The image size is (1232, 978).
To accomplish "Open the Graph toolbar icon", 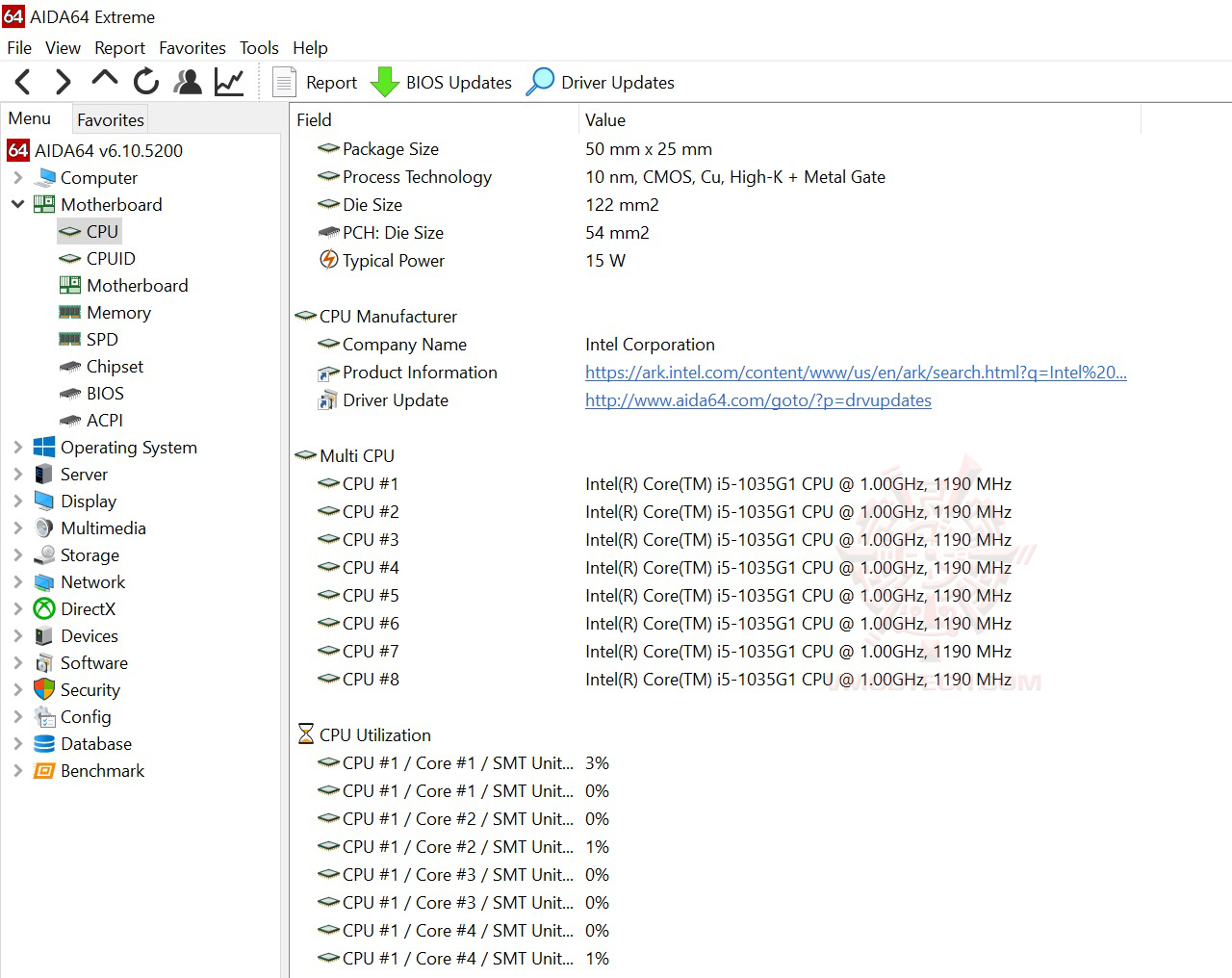I will click(229, 82).
